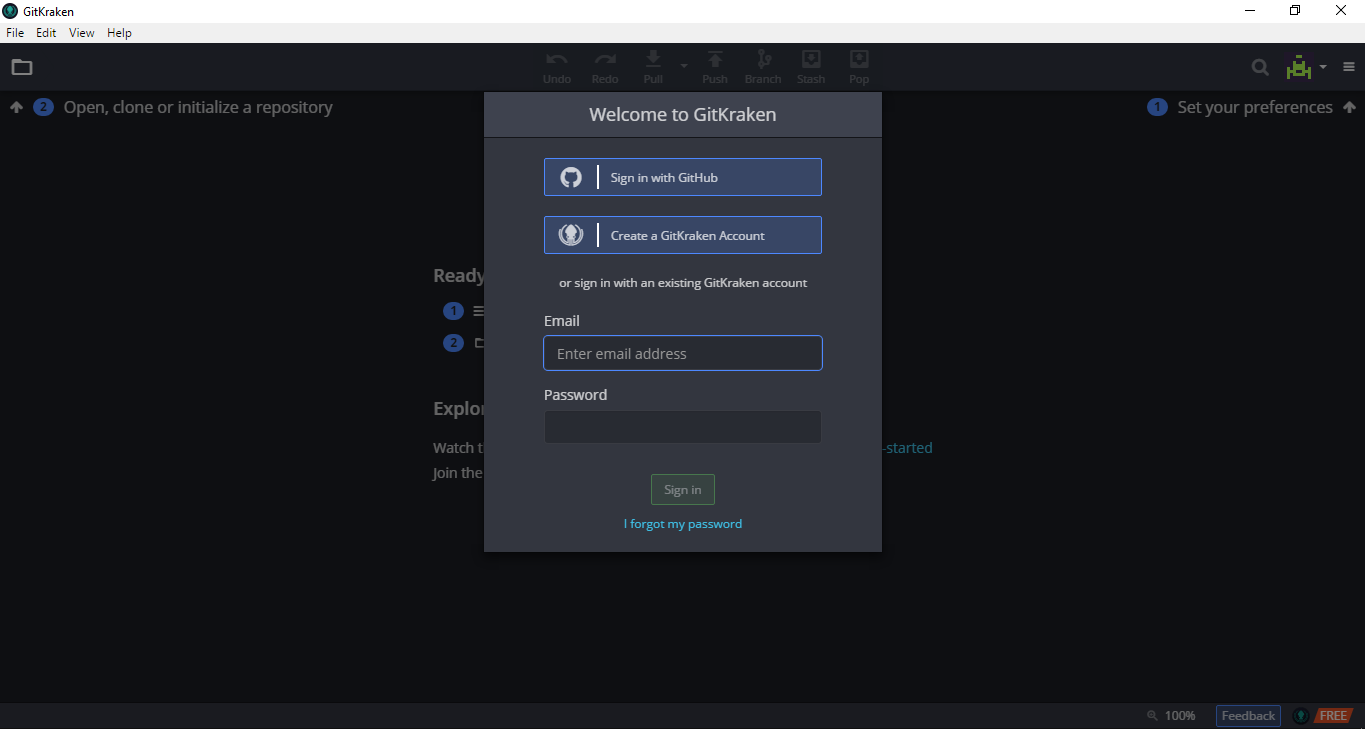The height and width of the screenshot is (729, 1365).
Task: Open the search magnifier icon
Action: click(x=1260, y=67)
